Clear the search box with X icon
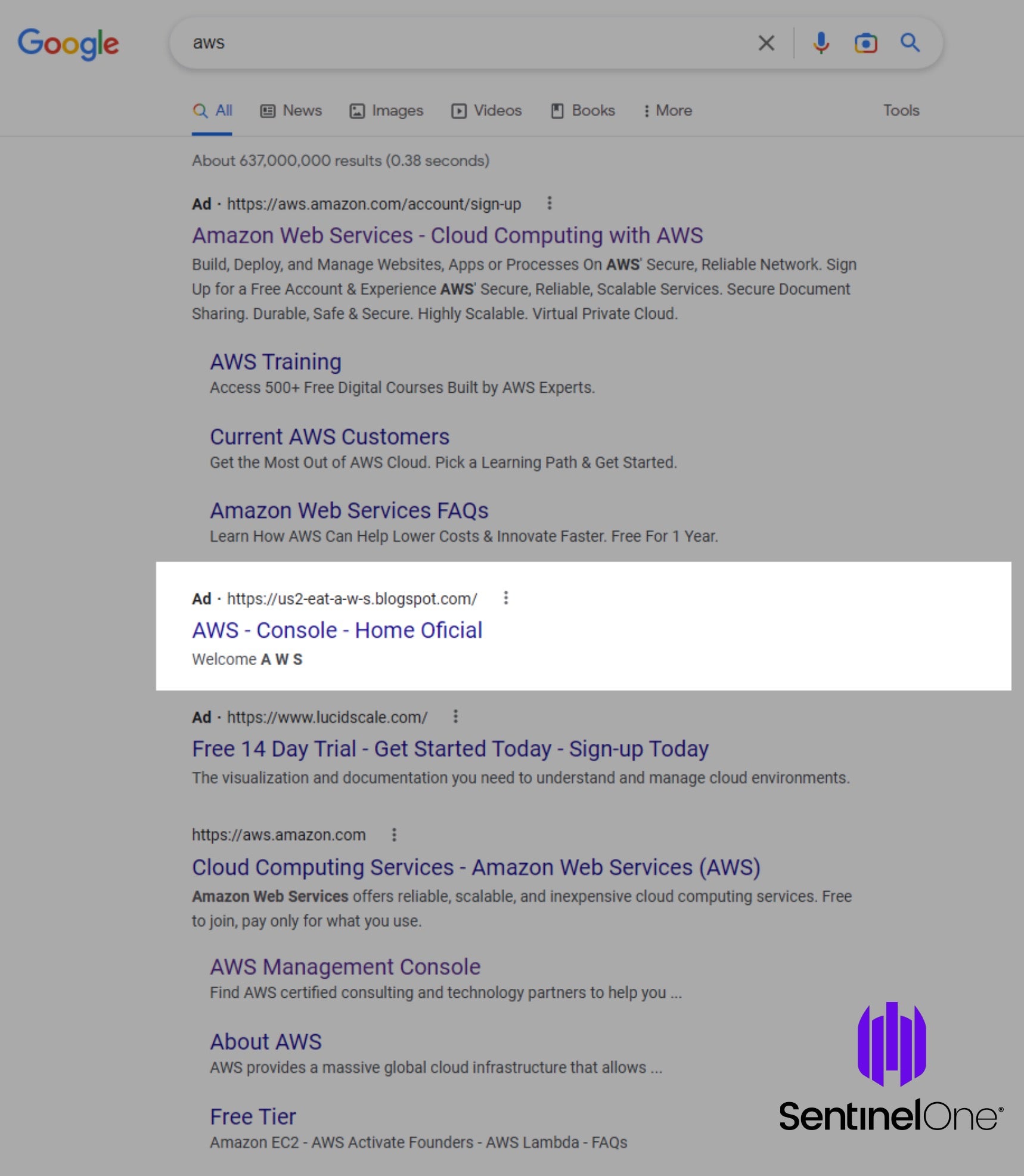1024x1176 pixels. [766, 43]
